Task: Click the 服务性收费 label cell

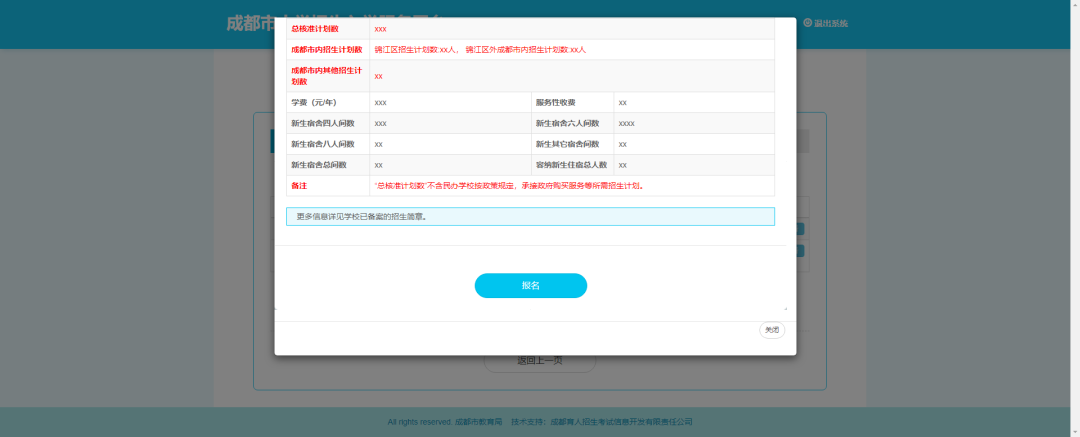Action: pyautogui.click(x=555, y=102)
